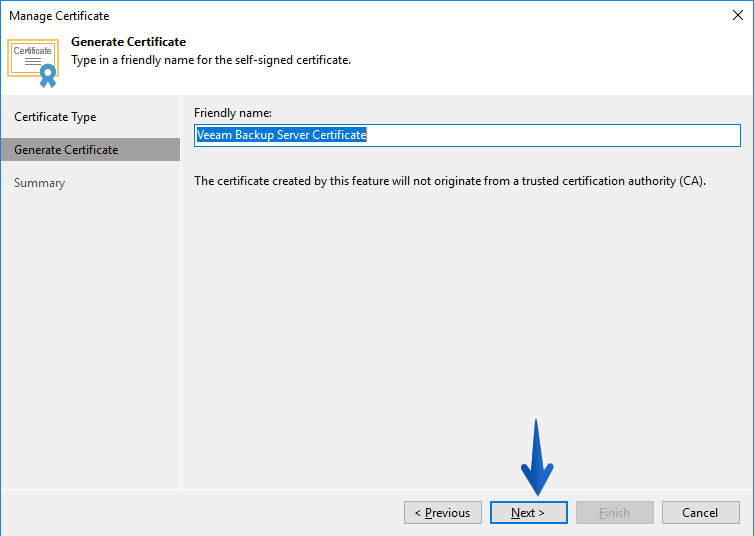Click the Next button
Image resolution: width=754 pixels, height=536 pixels.
528,512
